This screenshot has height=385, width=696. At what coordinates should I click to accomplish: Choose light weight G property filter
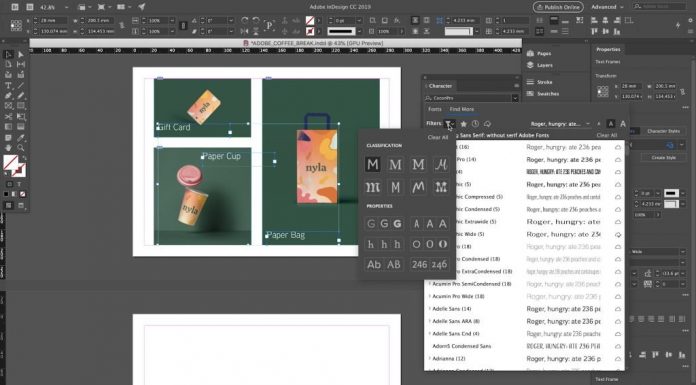coord(371,224)
